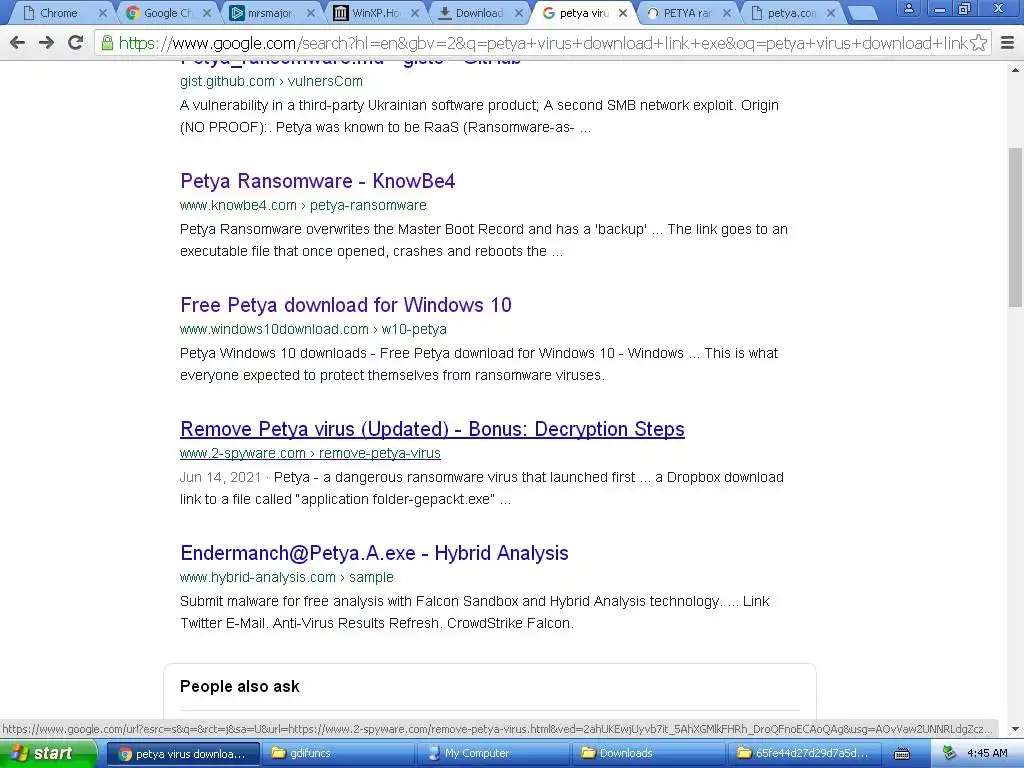
Task: Click the www.2-spyware.com › remove-petya-virus URL
Action: point(310,453)
